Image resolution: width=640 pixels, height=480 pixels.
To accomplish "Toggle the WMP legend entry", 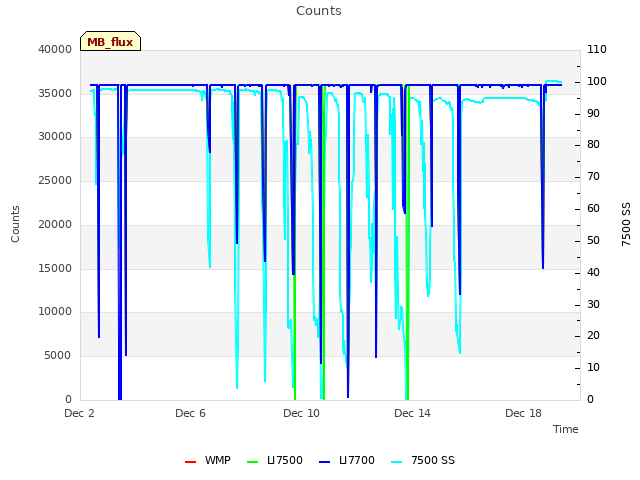I will [x=208, y=460].
